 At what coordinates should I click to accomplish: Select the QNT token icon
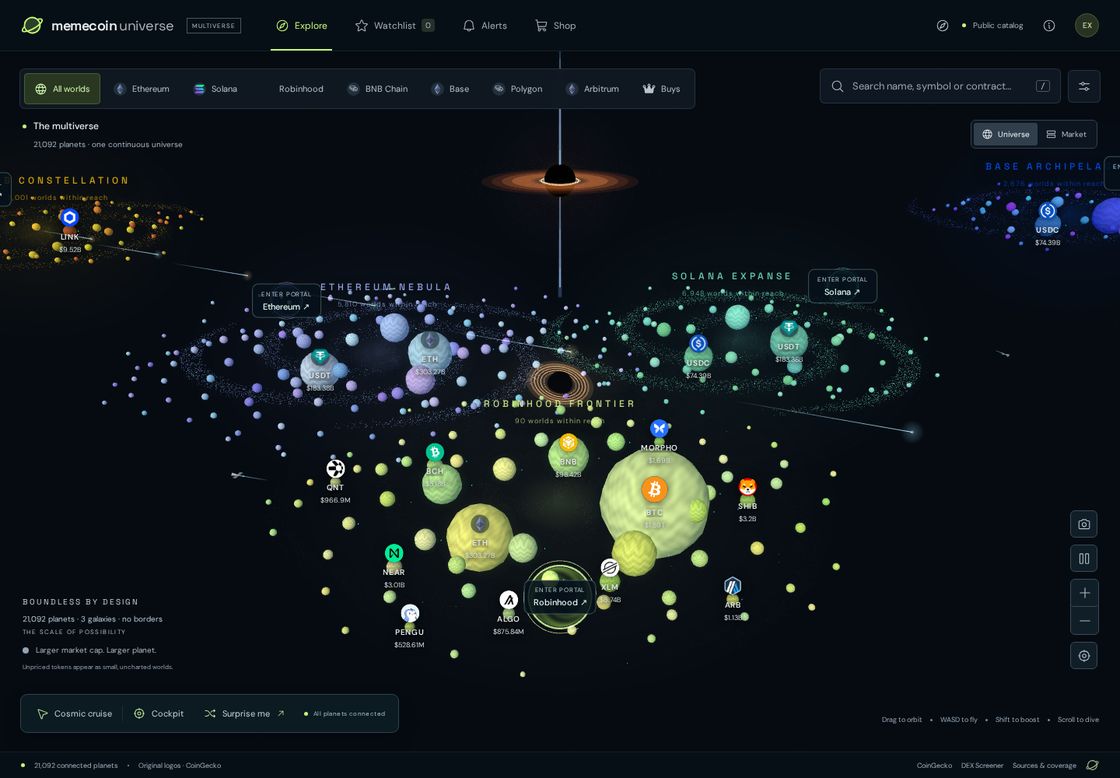click(x=335, y=469)
